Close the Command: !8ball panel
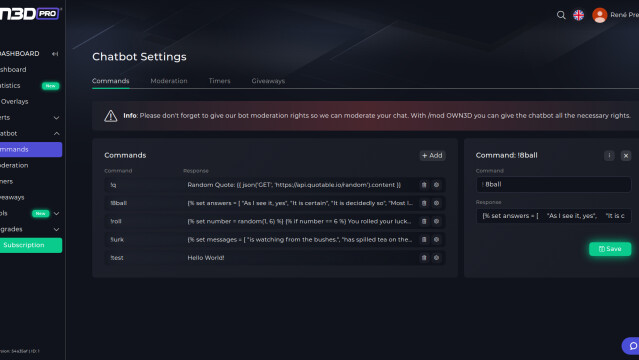Image resolution: width=639 pixels, height=360 pixels. click(x=626, y=155)
